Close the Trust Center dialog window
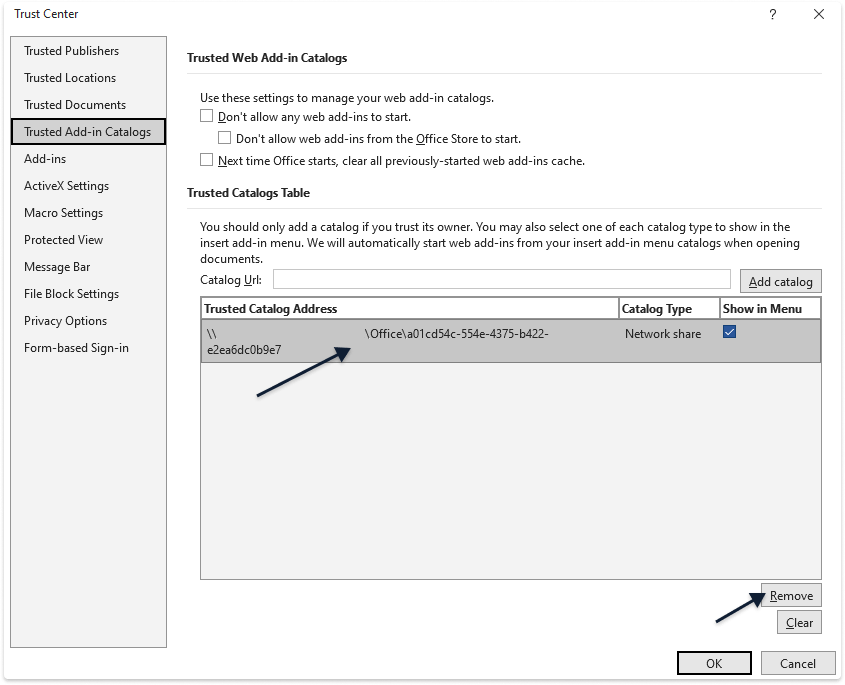The image size is (845, 685). [819, 15]
